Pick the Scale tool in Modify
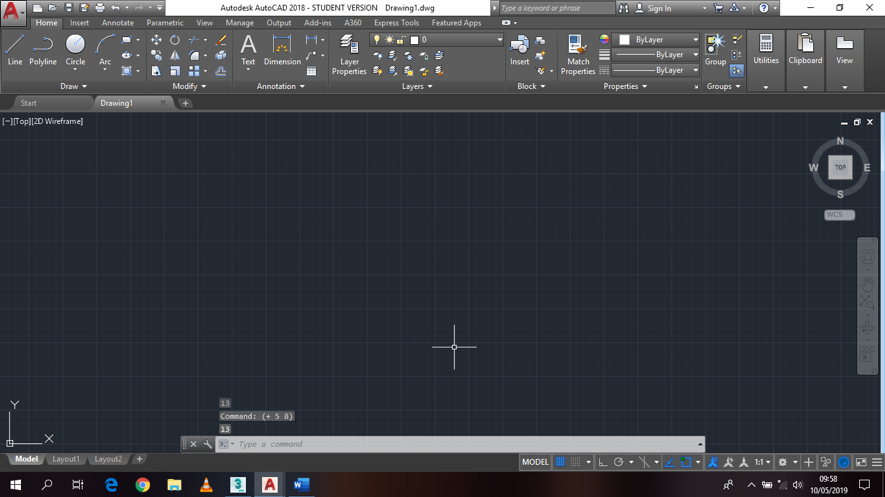Image resolution: width=885 pixels, height=497 pixels. [175, 71]
